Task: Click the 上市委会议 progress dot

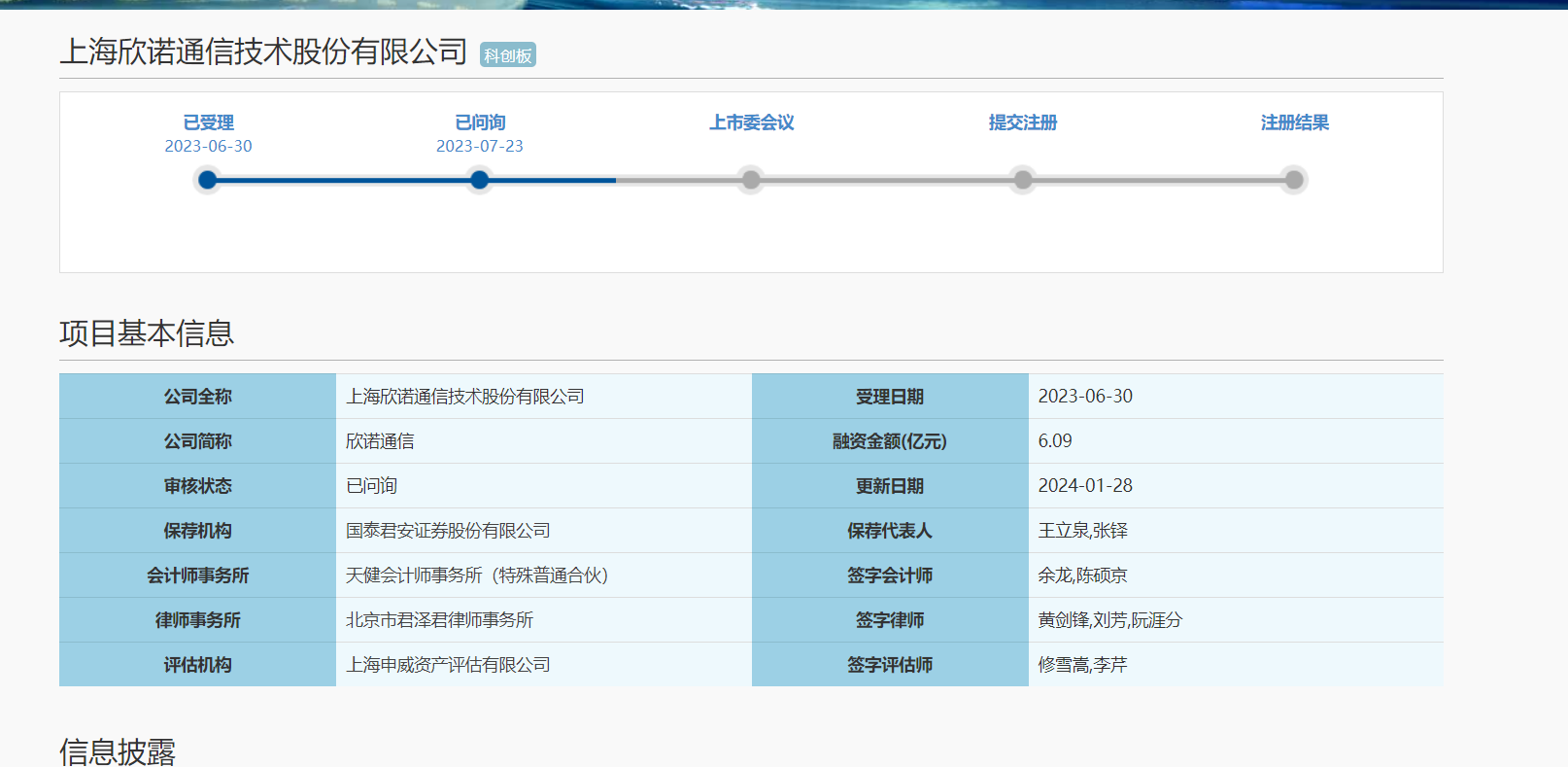Action: coord(751,180)
